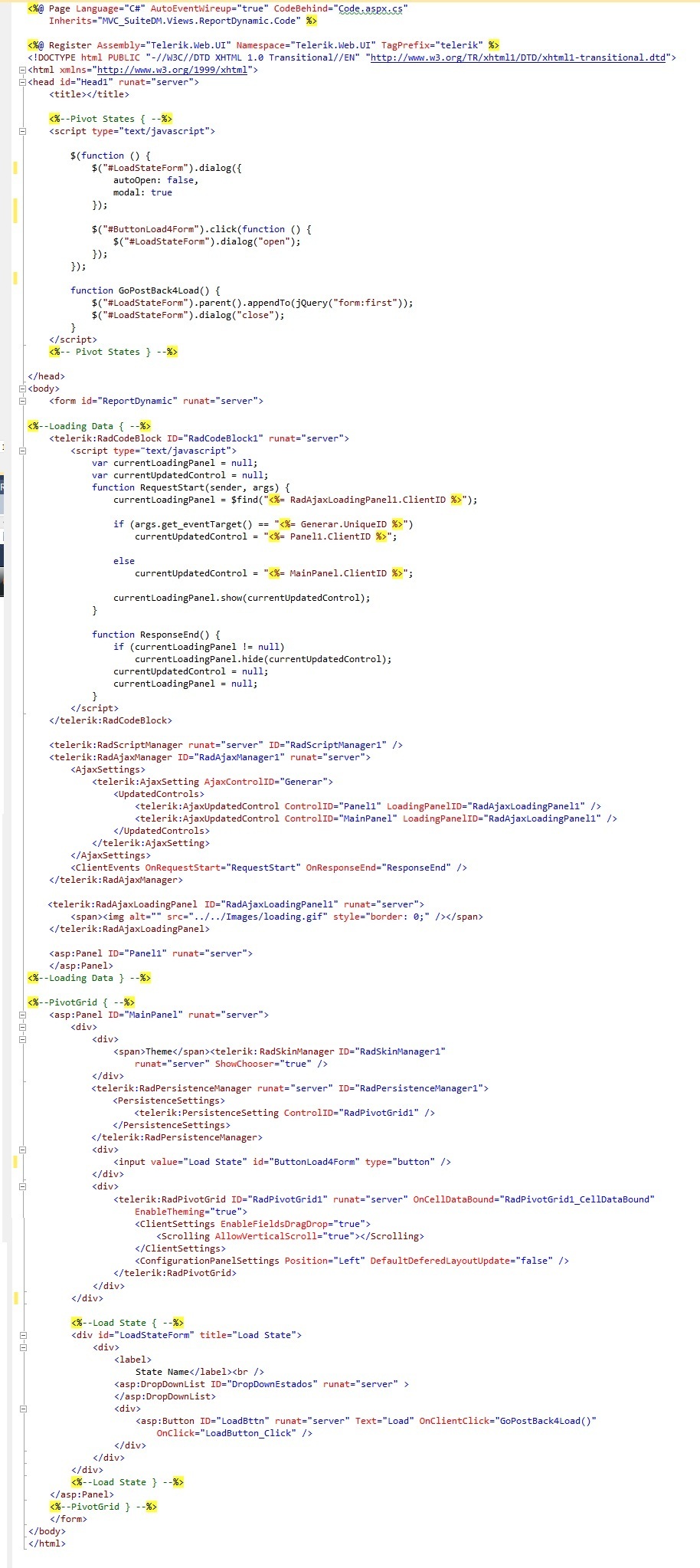
Task: Collapse the script inside RadCodeBlock1
Action: pos(22,451)
